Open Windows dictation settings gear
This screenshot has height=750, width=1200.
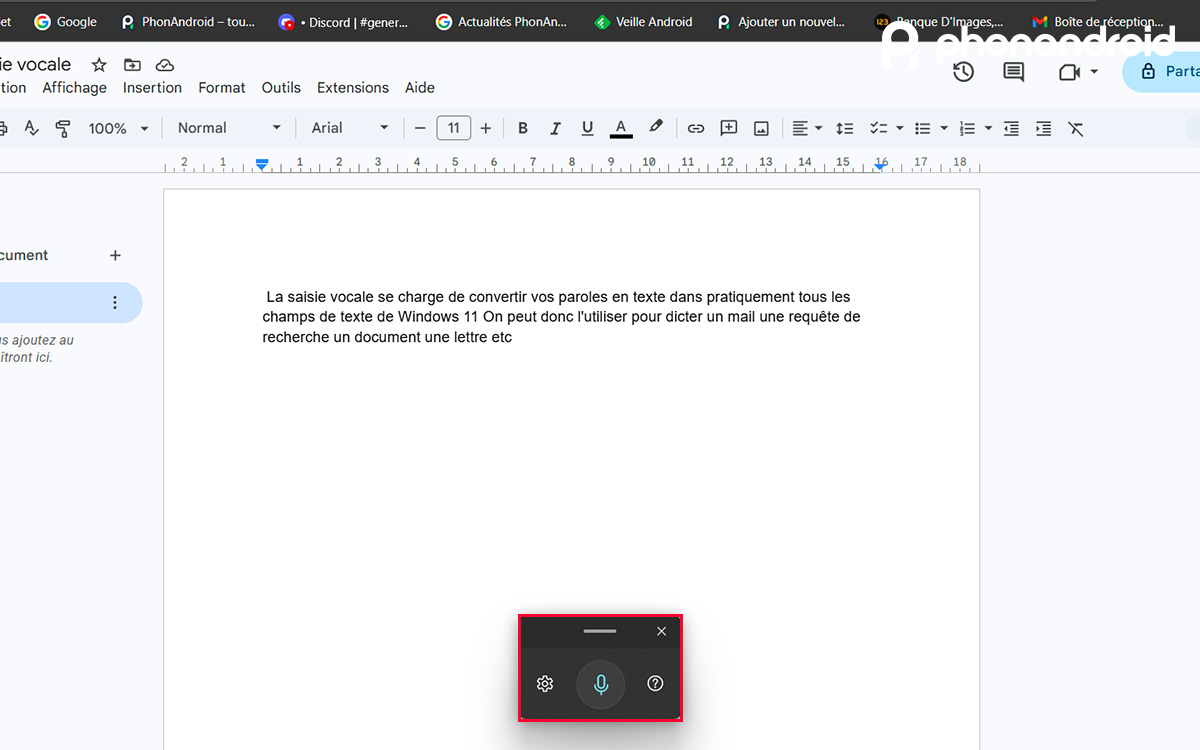point(545,683)
